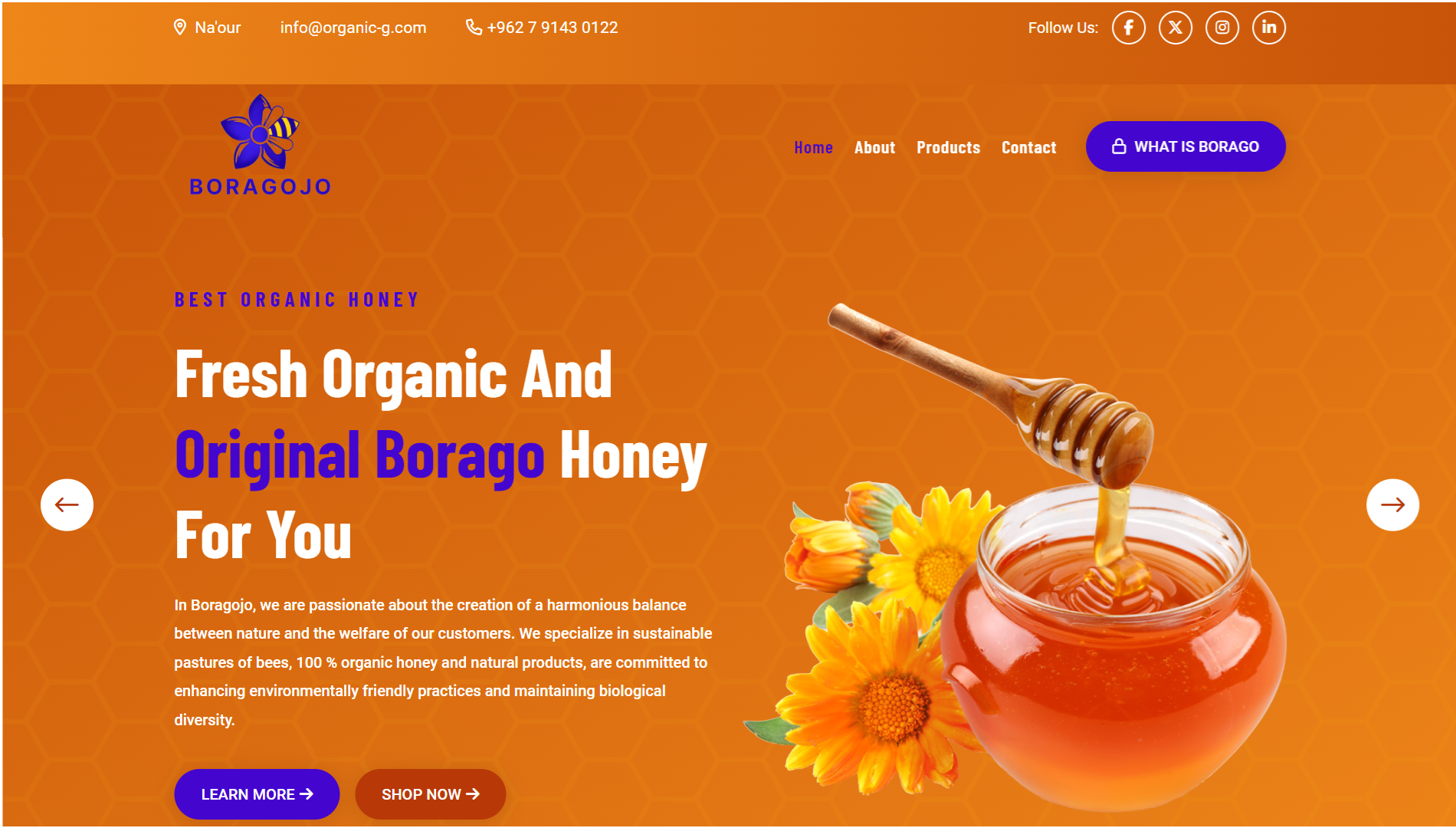The height and width of the screenshot is (828, 1456).
Task: Go to previous slide with left arrow
Action: click(x=67, y=504)
